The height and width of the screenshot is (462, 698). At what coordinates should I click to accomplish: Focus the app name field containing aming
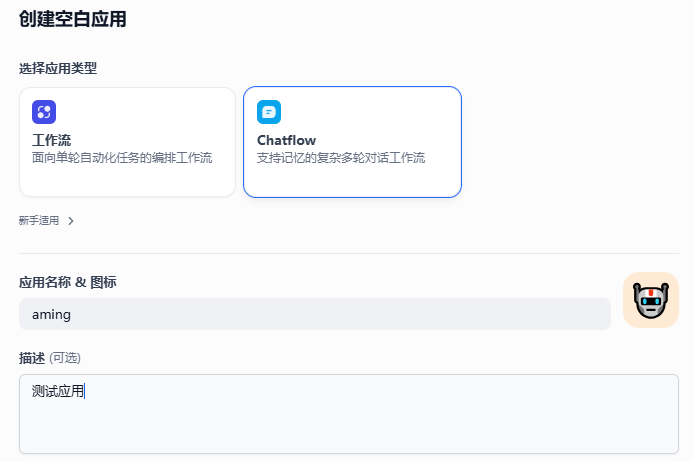[315, 314]
